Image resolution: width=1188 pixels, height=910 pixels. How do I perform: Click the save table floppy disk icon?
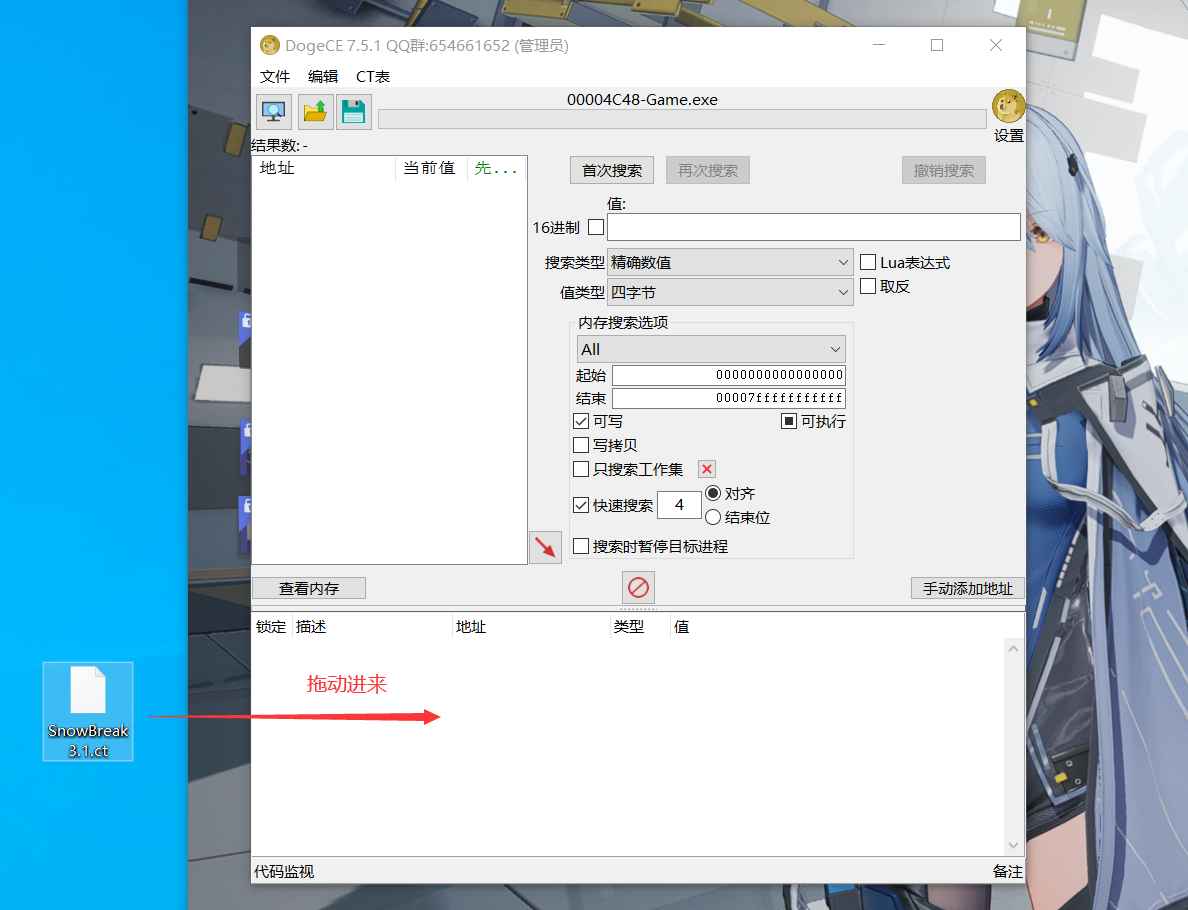(x=354, y=111)
